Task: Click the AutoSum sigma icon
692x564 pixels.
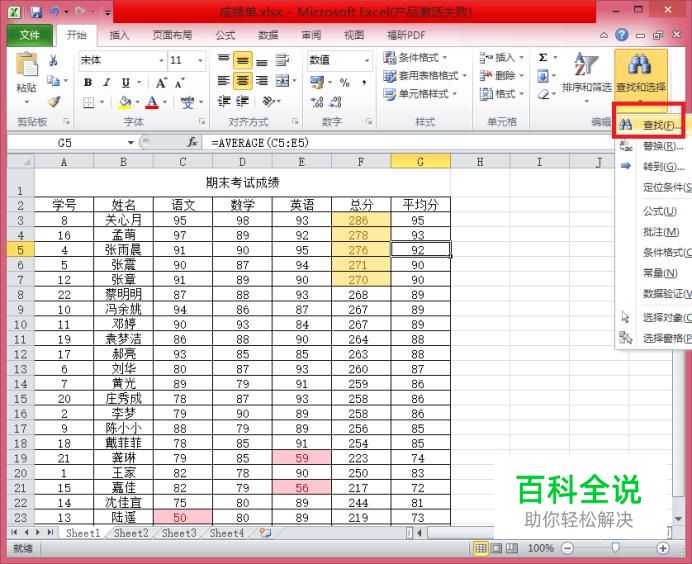Action: pos(543,57)
